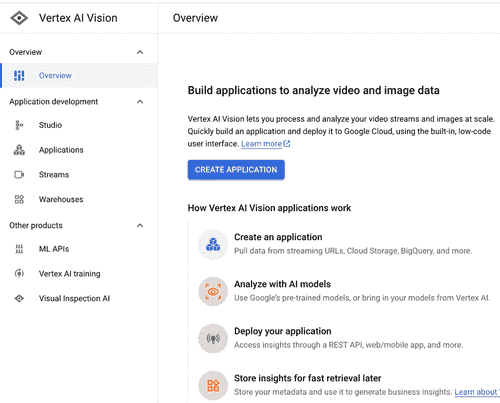Image resolution: width=500 pixels, height=403 pixels.
Task: Open Visual Inspection AI from sidebar
Action: pos(79,298)
